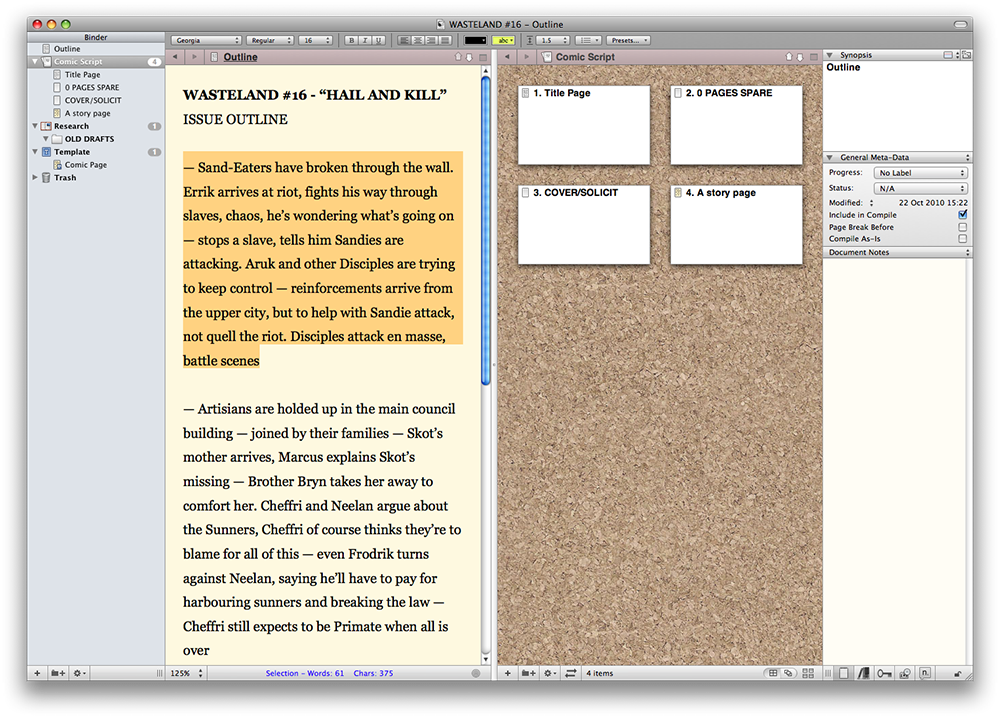
Task: Click the editor navigate back arrow
Action: point(175,58)
